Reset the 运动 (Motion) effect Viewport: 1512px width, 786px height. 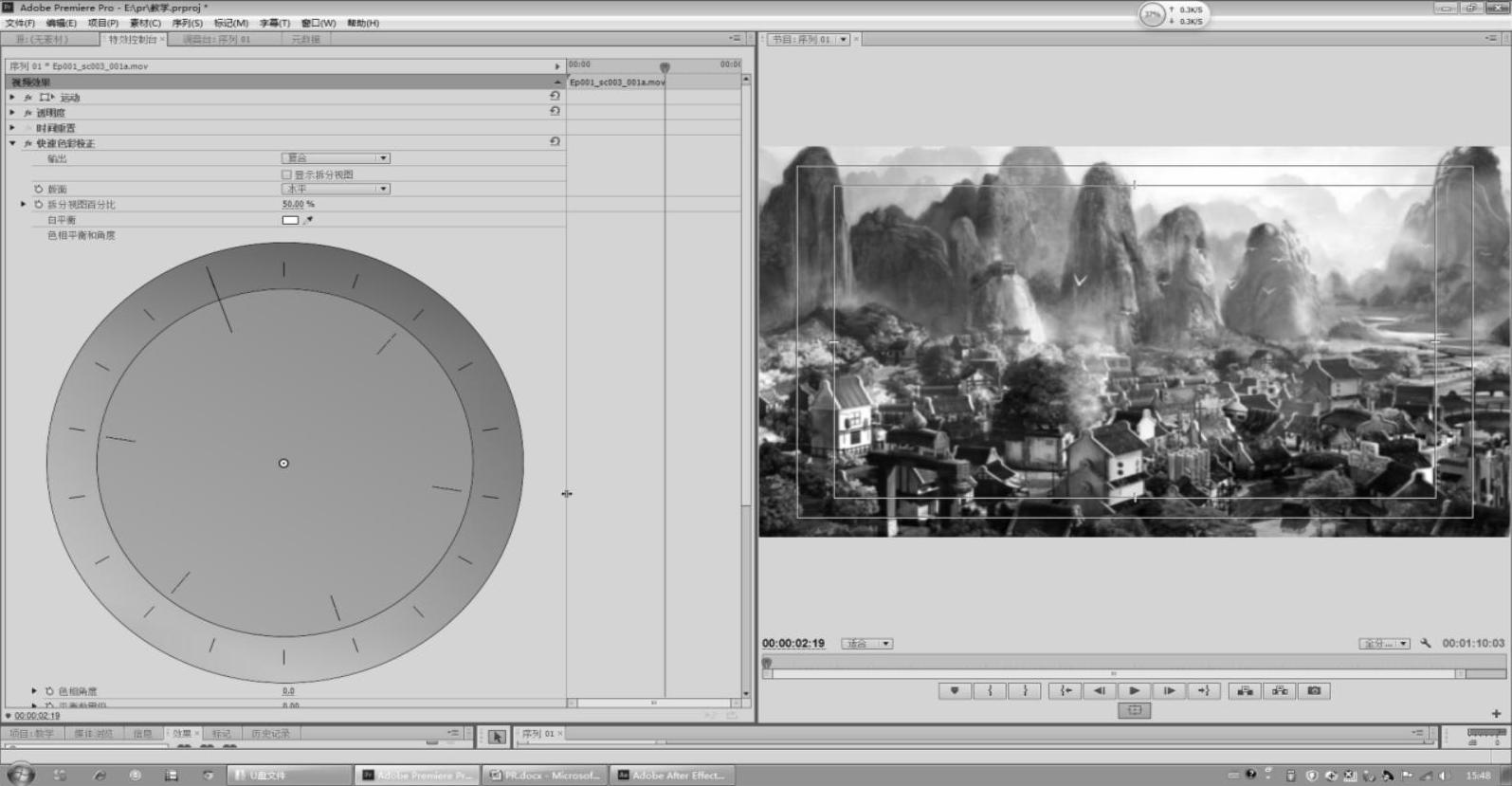pos(555,97)
